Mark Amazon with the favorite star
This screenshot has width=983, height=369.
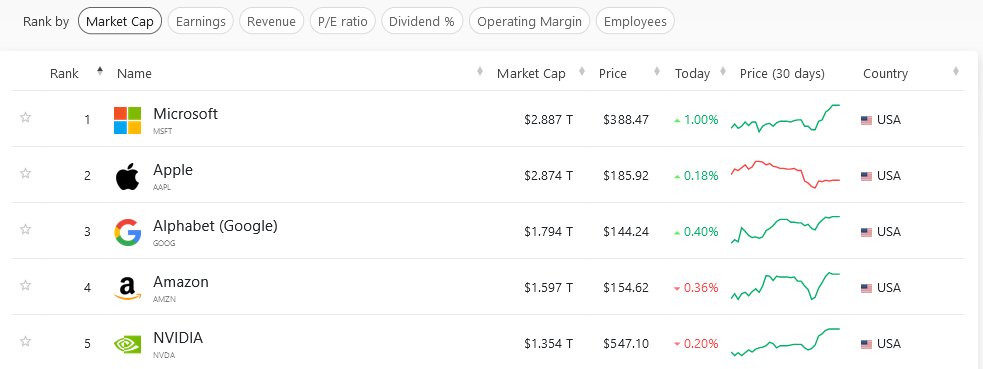click(x=25, y=285)
